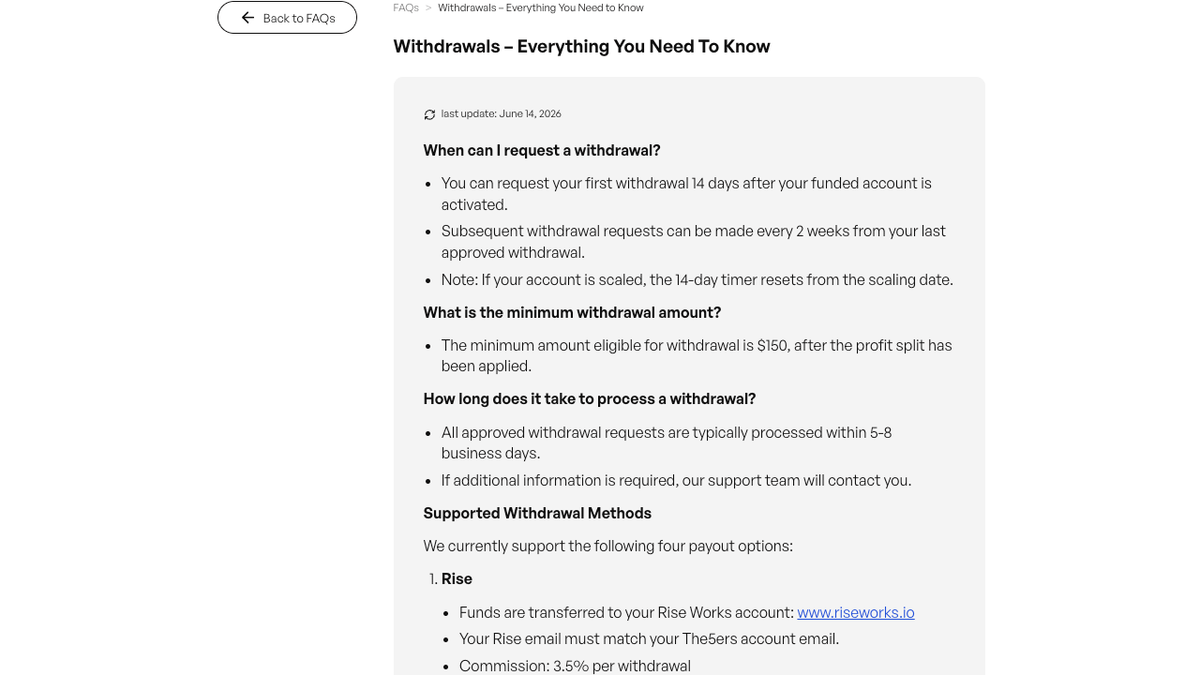Select the Withdrawals breadcrumb item at top
The height and width of the screenshot is (675, 1200).
tap(541, 8)
